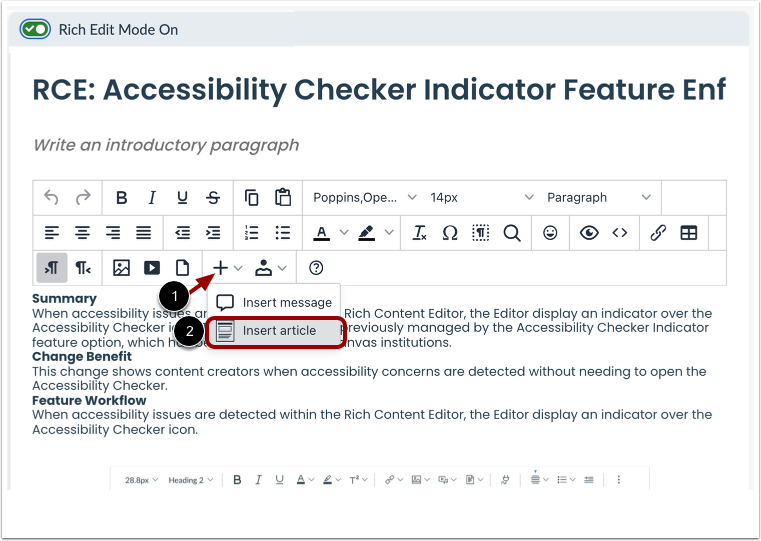
Task: Toggle Italic in the bottom toolbar
Action: click(259, 480)
